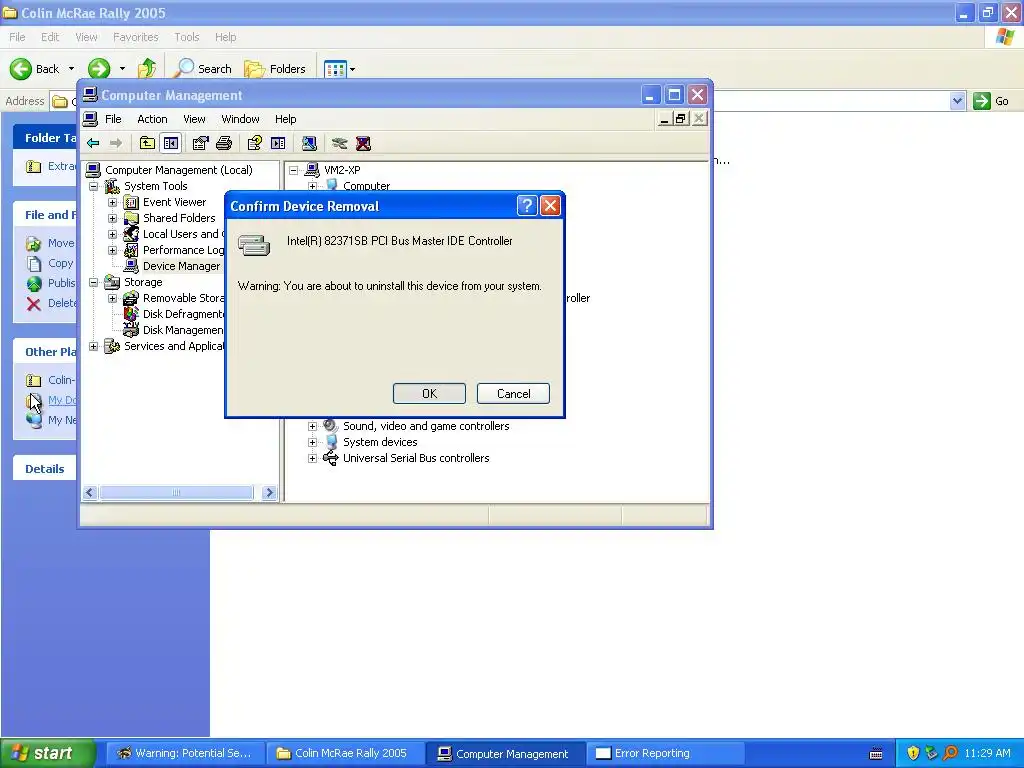Viewport: 1024px width, 768px height.
Task: Click the Show/Hide Action Pane icon
Action: [278, 144]
